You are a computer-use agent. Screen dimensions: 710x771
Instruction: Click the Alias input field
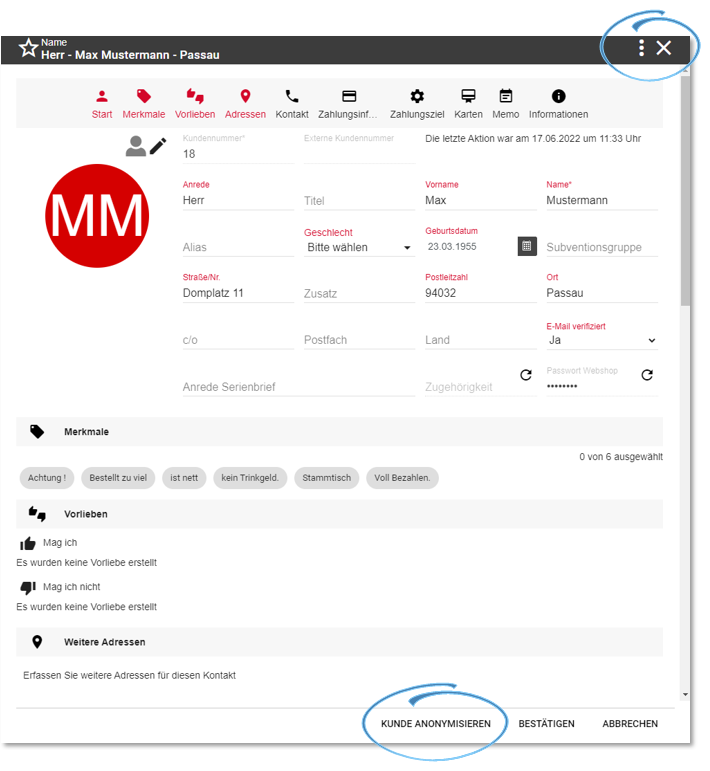point(238,247)
